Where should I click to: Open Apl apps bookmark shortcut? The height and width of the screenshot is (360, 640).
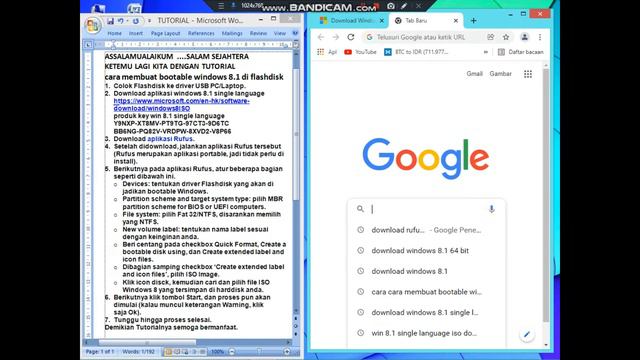tap(327, 52)
